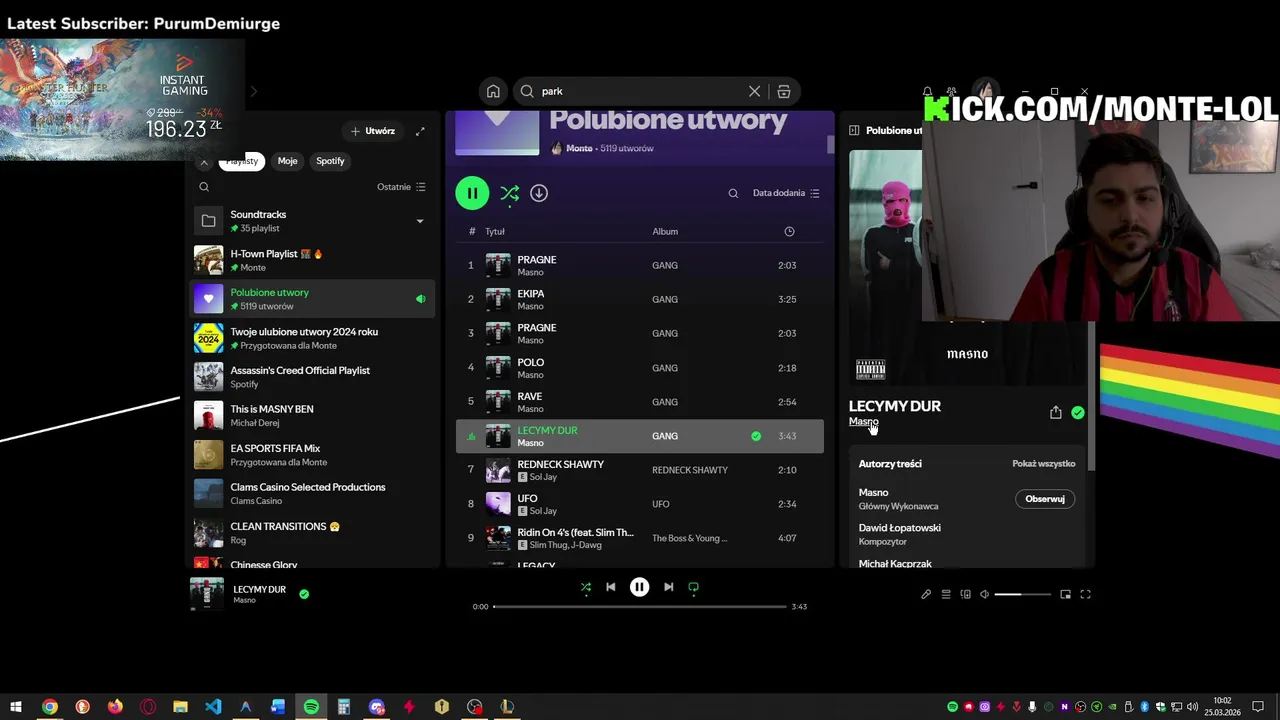Pause using bottom player bar button

click(639, 587)
